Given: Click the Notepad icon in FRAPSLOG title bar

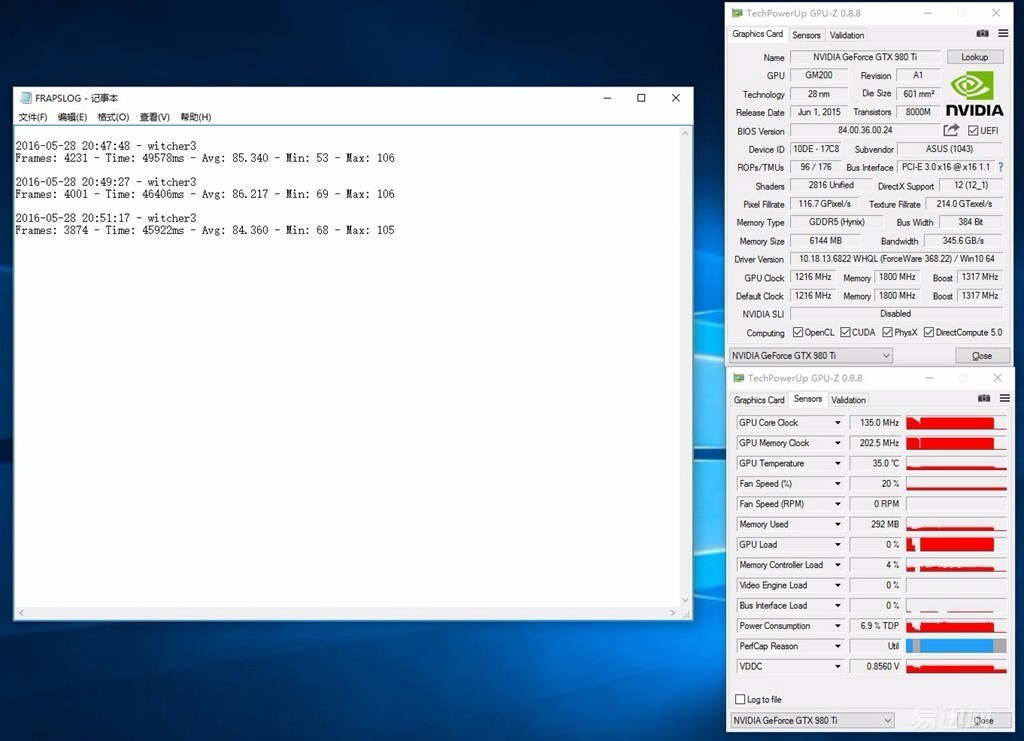Looking at the screenshot, I should point(25,98).
